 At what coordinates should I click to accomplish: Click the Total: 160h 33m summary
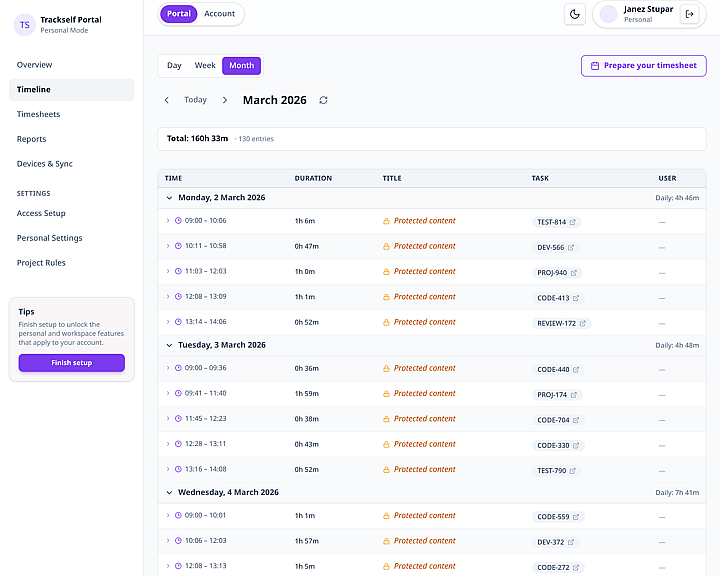tap(197, 139)
